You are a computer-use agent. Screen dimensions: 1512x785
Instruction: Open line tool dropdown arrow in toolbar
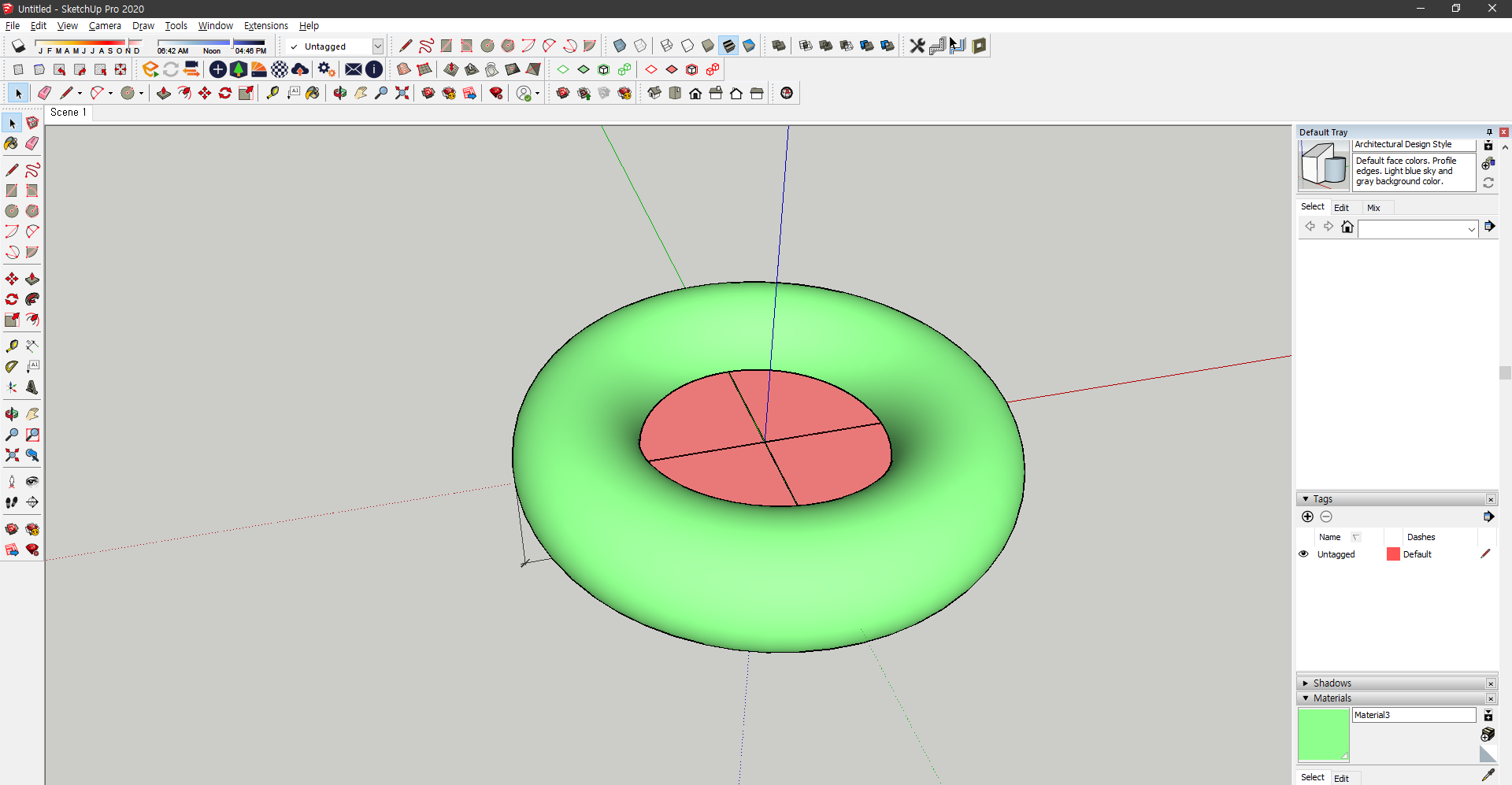[x=80, y=94]
